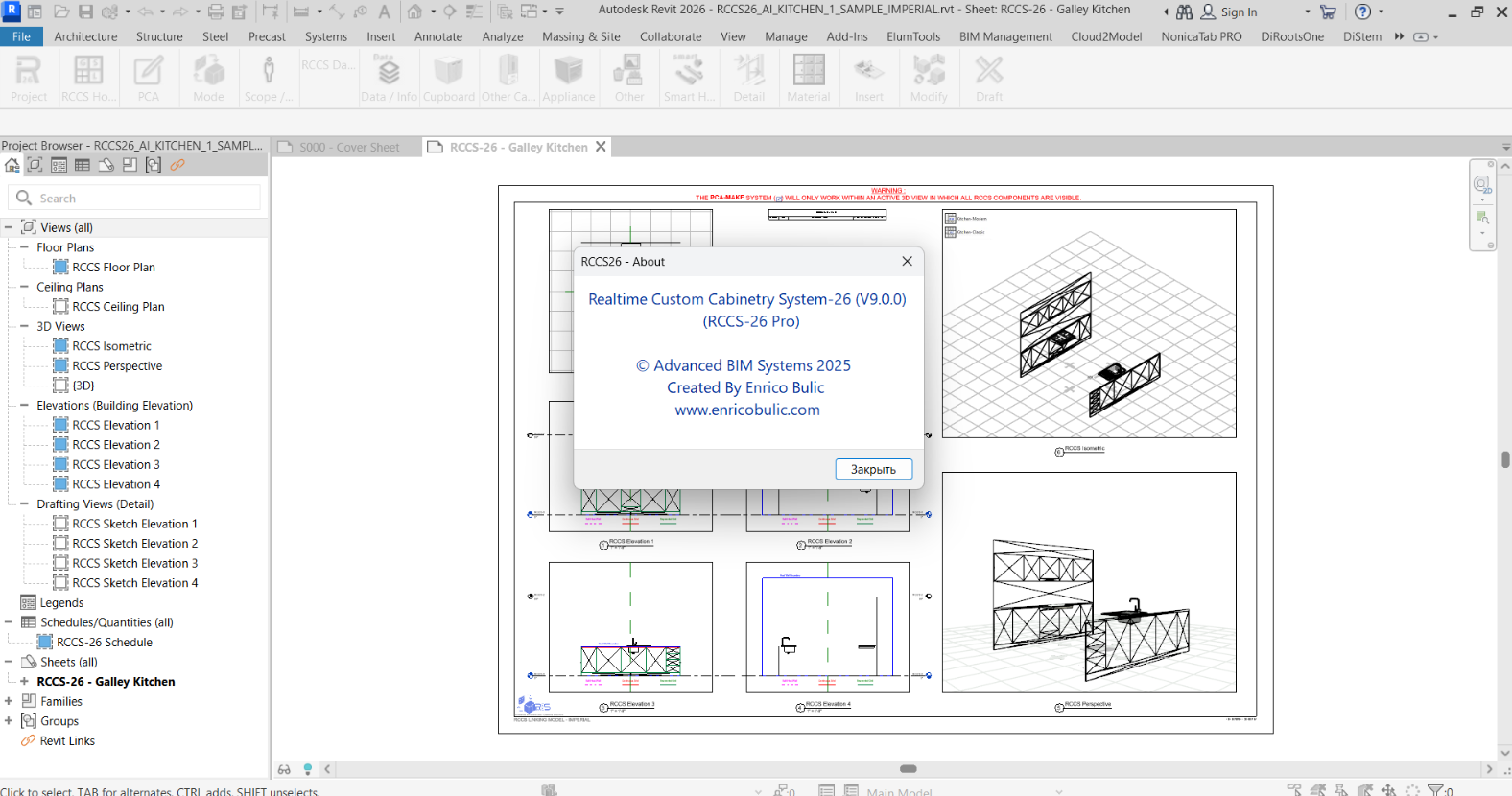Click the Project Browser Search field

click(x=144, y=199)
